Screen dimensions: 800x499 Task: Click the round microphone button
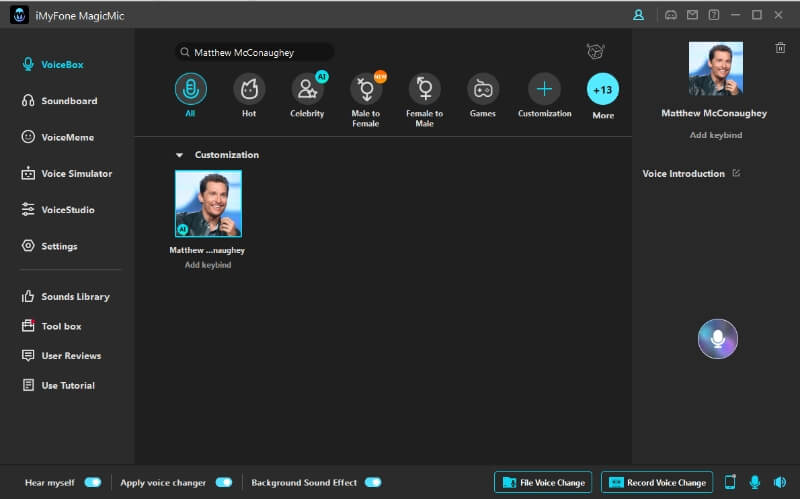click(717, 339)
